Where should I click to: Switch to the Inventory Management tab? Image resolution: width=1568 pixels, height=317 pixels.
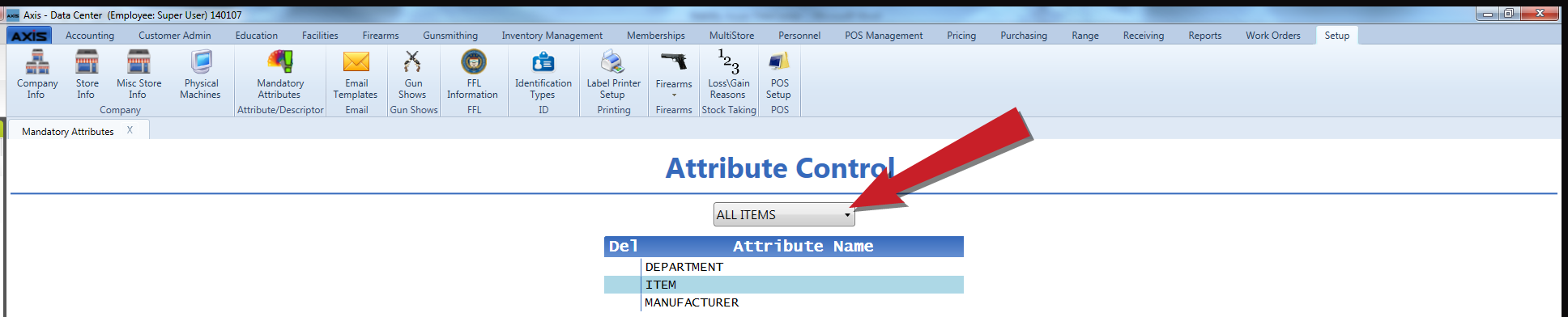(x=552, y=36)
